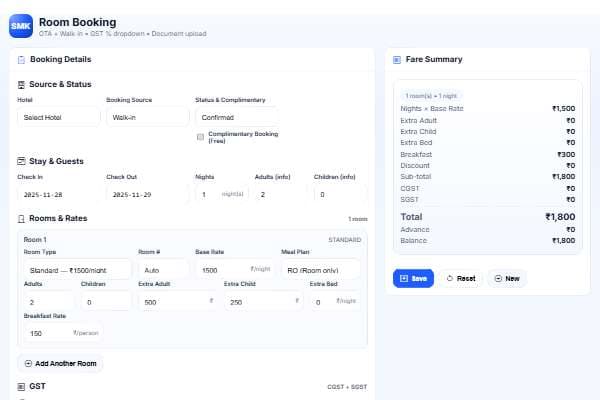Click the Balance ₹1,800 value
The image size is (600, 400).
point(564,241)
